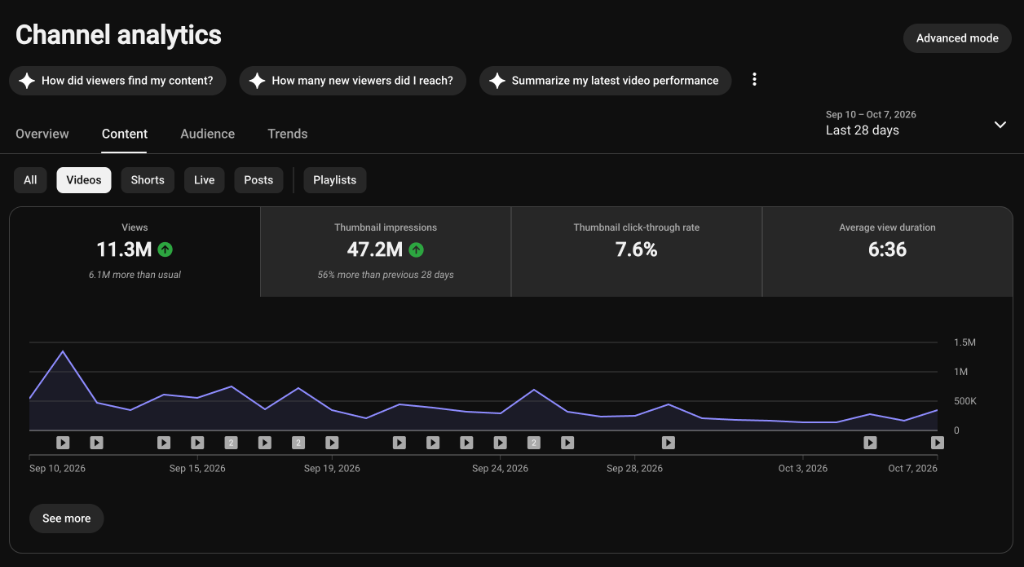Display the Average view duration metric
The image size is (1024, 567).
pyautogui.click(x=888, y=252)
